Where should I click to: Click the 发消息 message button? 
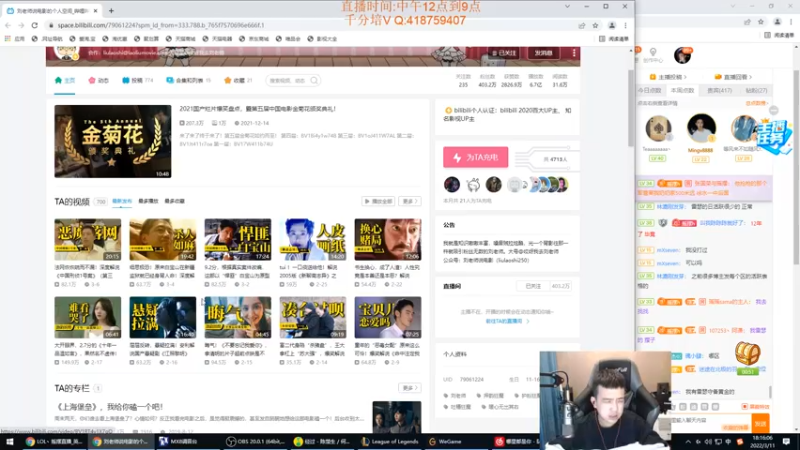pos(543,53)
